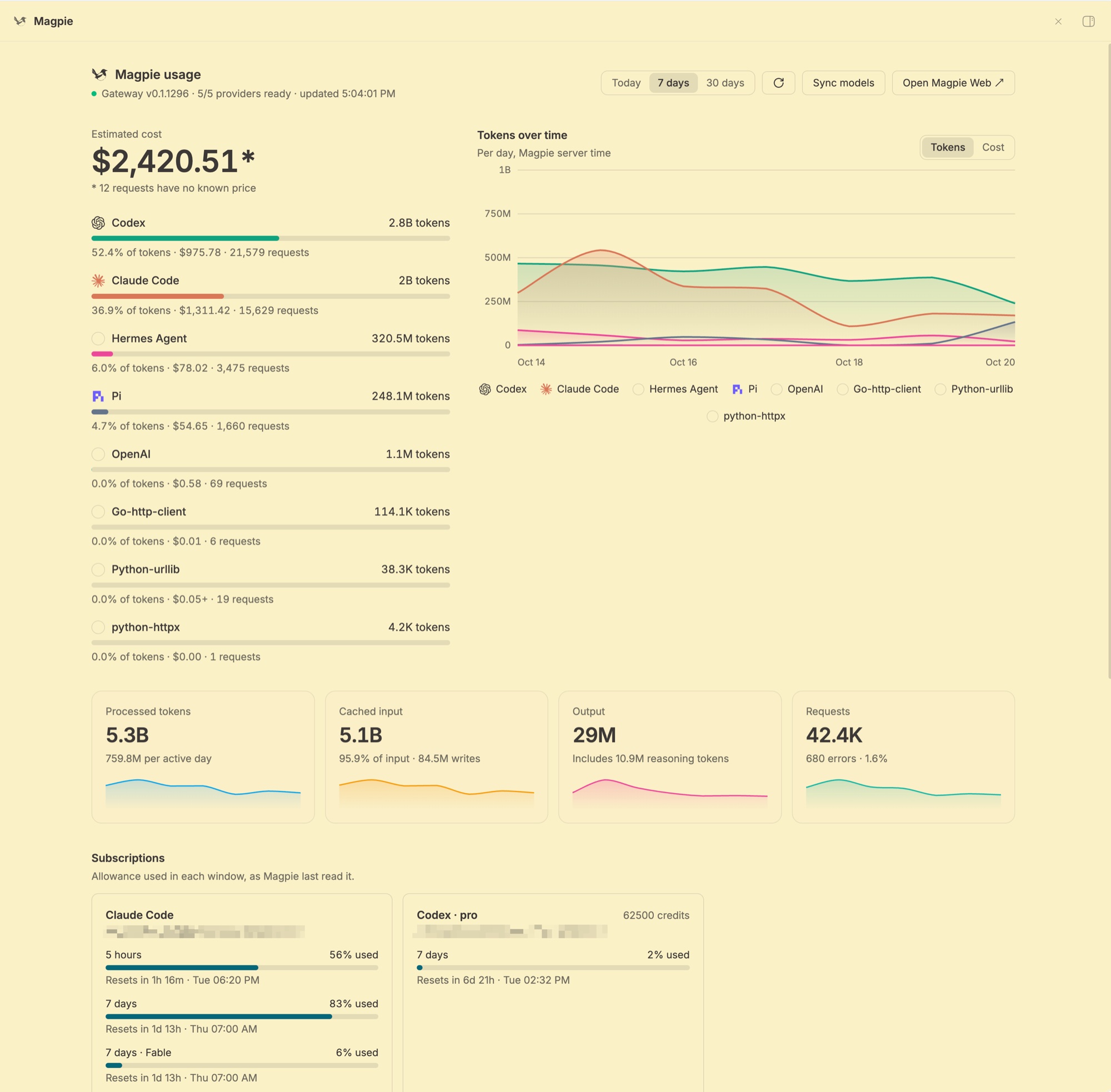This screenshot has height=1092, width=1111.
Task: Toggle Hermes Agent series in chart legend
Action: [675, 389]
